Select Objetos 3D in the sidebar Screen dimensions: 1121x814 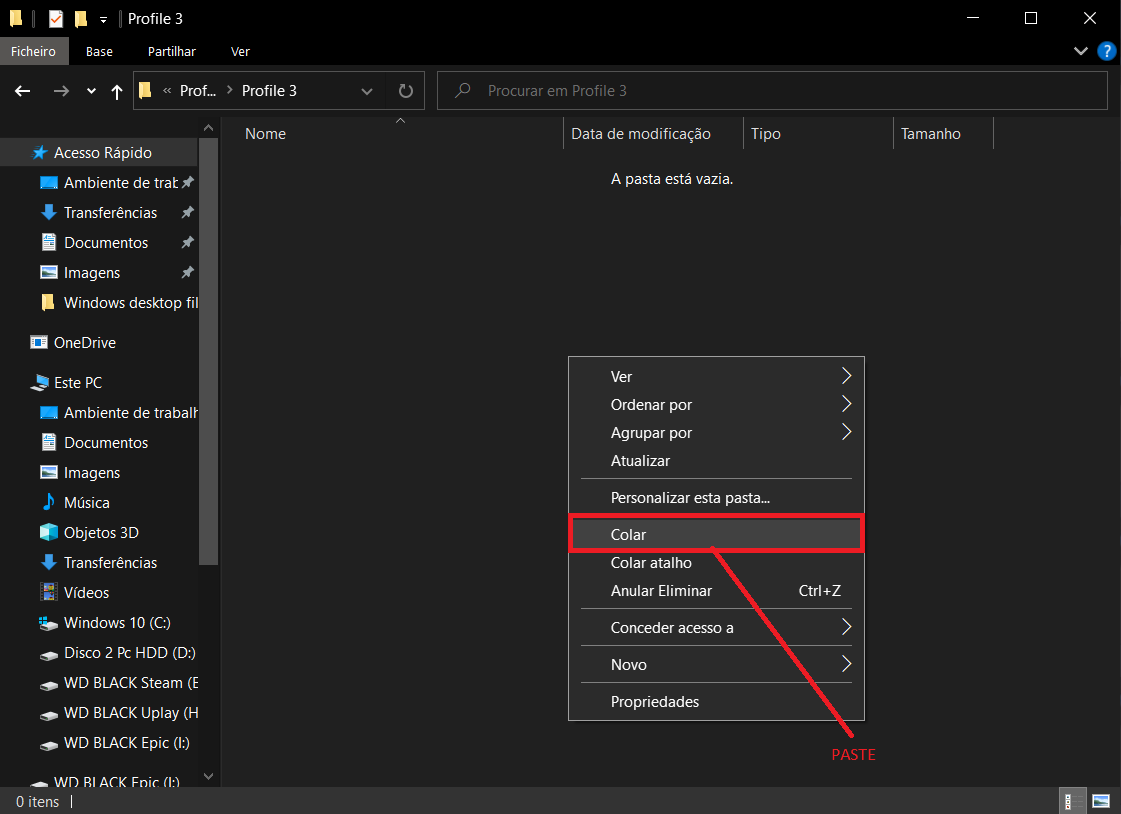point(100,533)
